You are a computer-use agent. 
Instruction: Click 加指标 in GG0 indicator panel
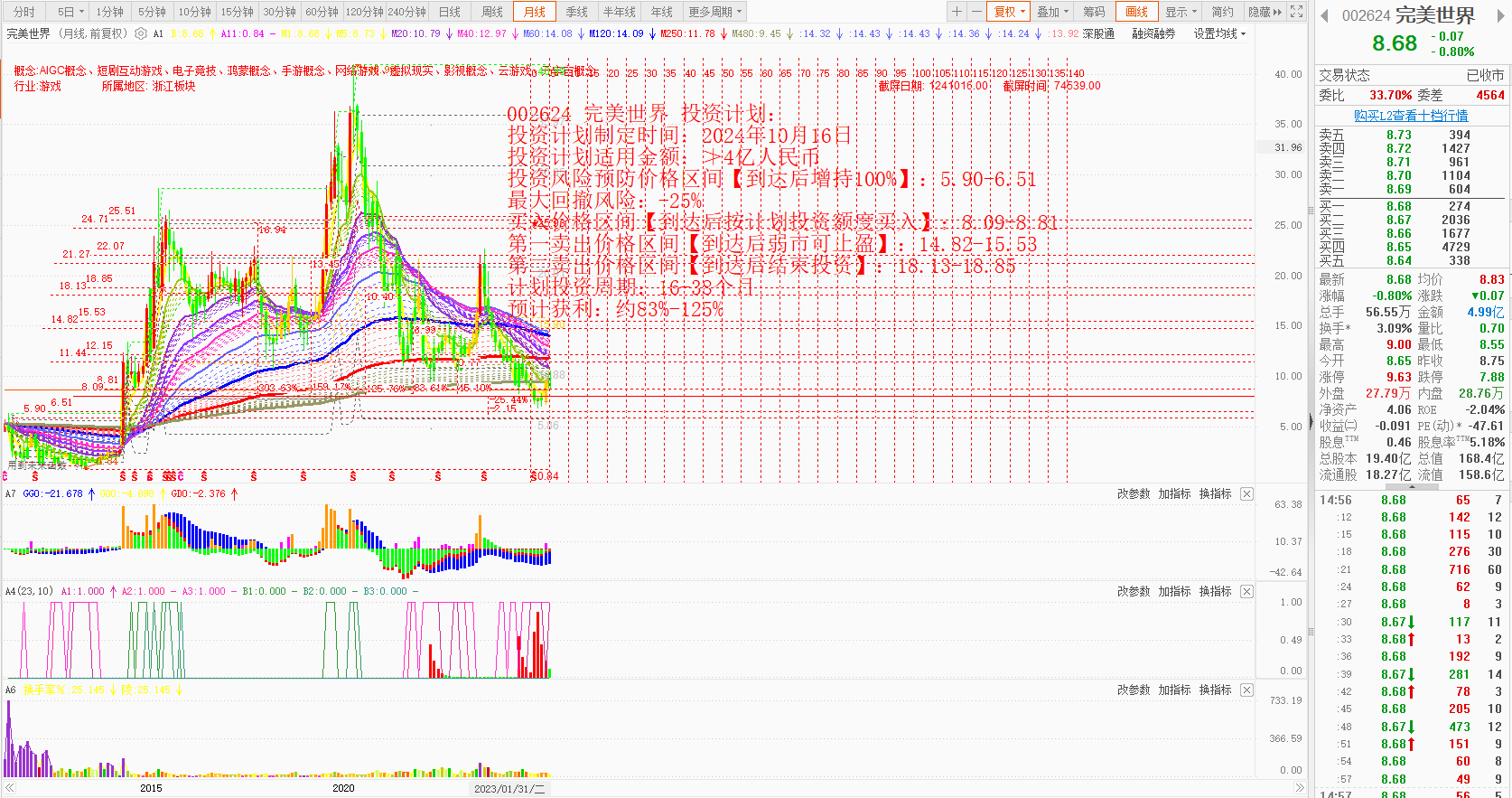tap(1174, 493)
